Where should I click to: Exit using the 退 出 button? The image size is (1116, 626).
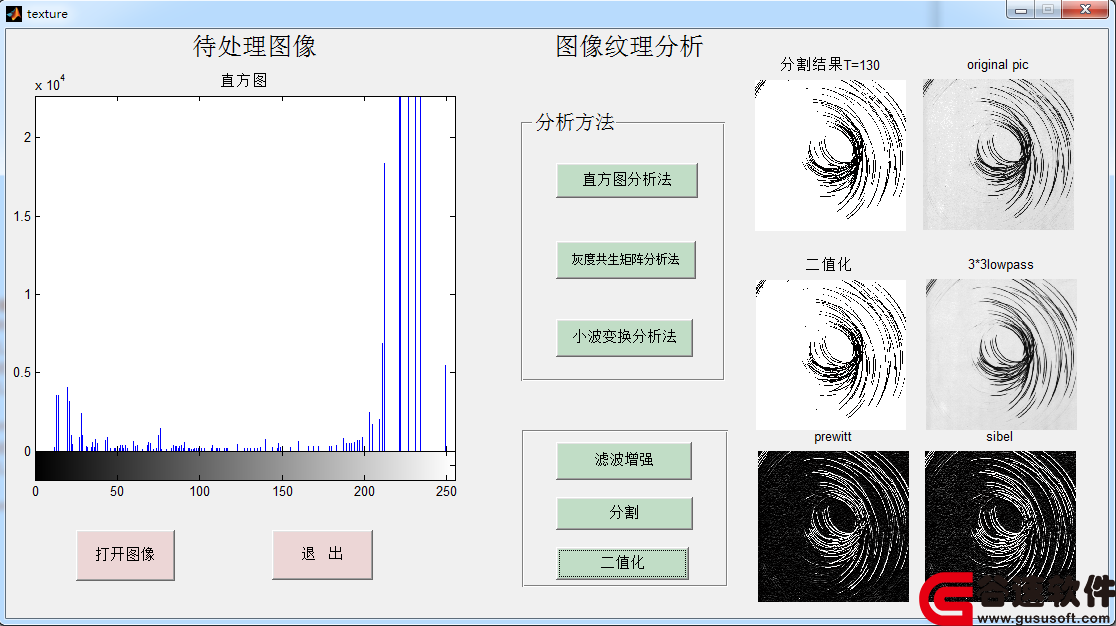click(322, 555)
